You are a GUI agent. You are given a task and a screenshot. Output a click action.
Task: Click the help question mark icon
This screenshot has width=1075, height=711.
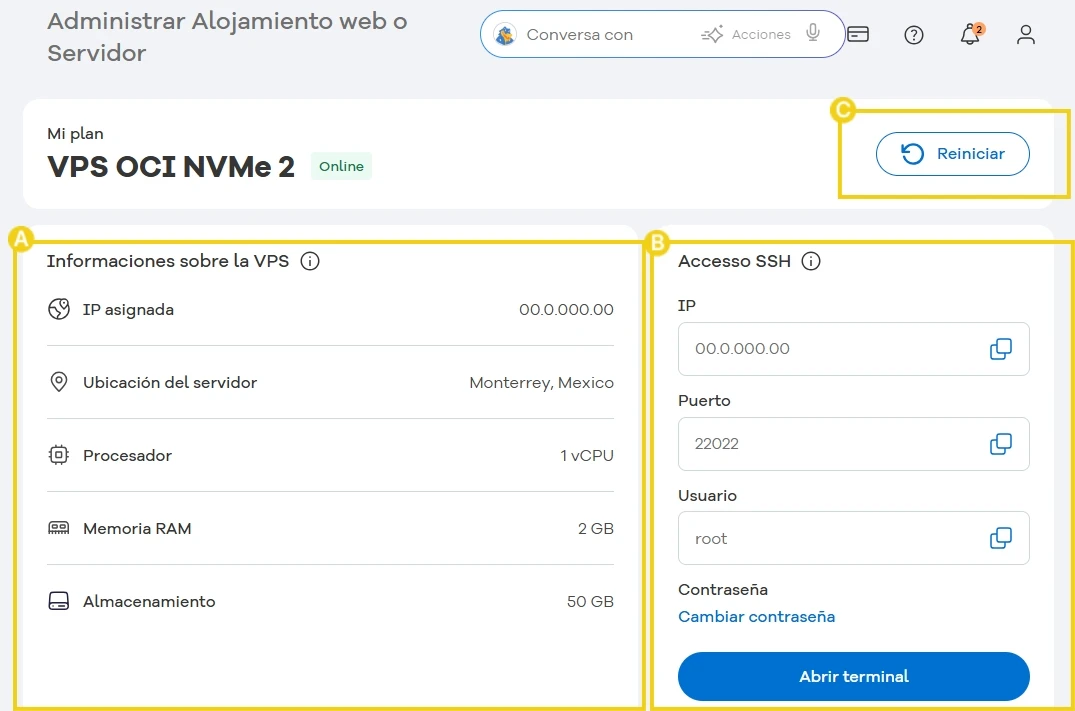point(913,35)
